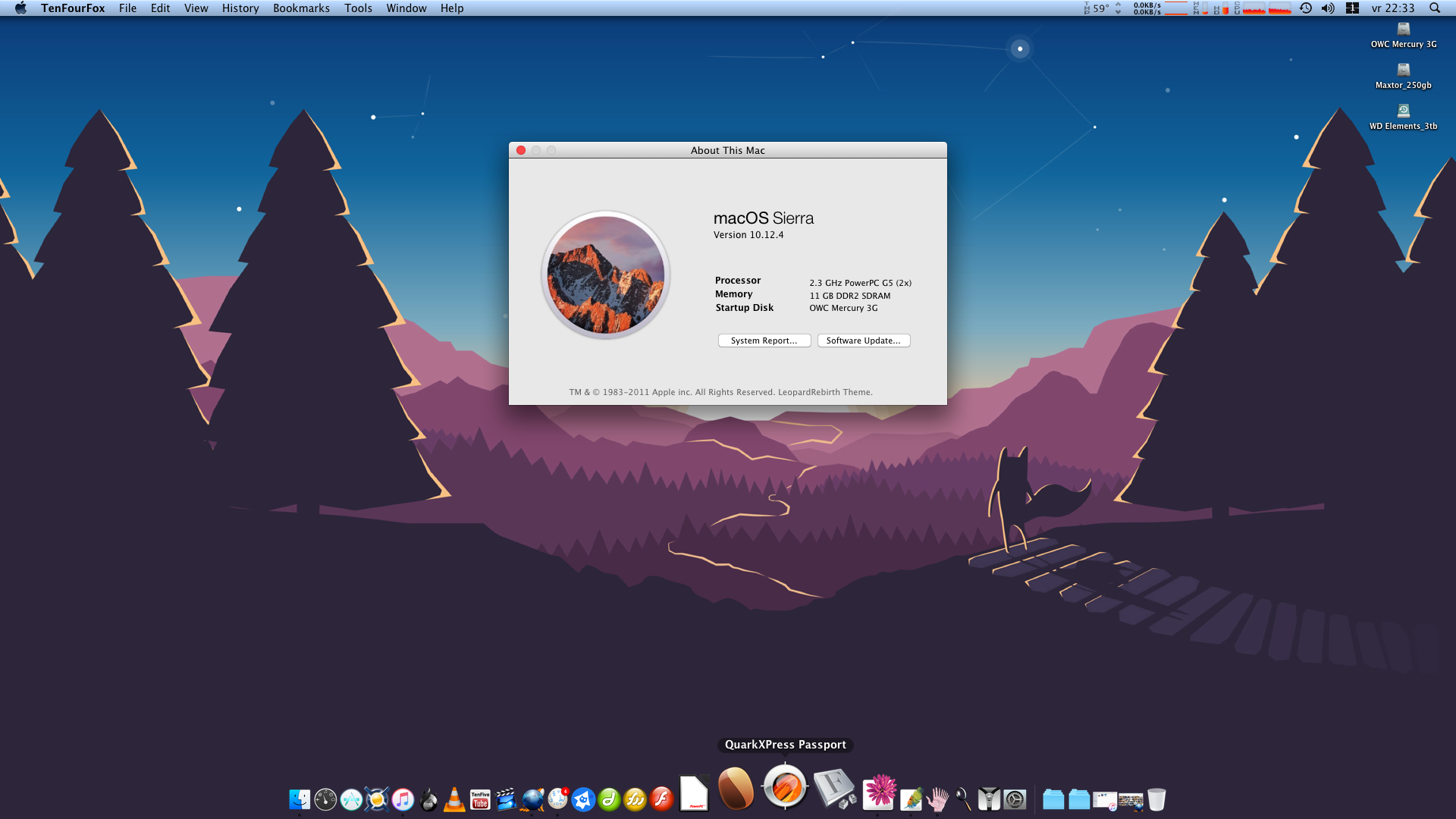Open Finder from the dock
The width and height of the screenshot is (1456, 819).
300,799
